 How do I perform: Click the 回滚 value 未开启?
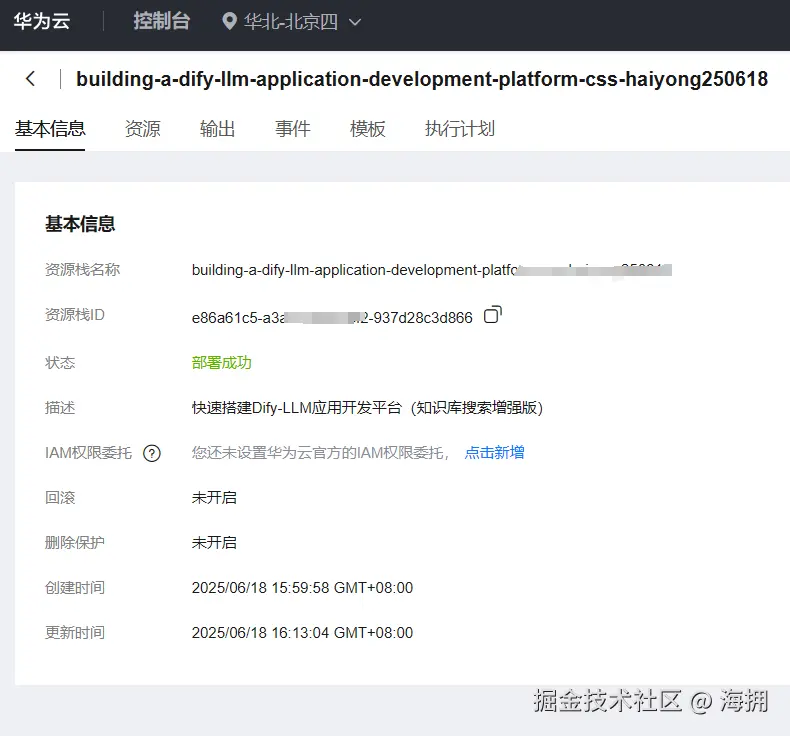point(214,498)
